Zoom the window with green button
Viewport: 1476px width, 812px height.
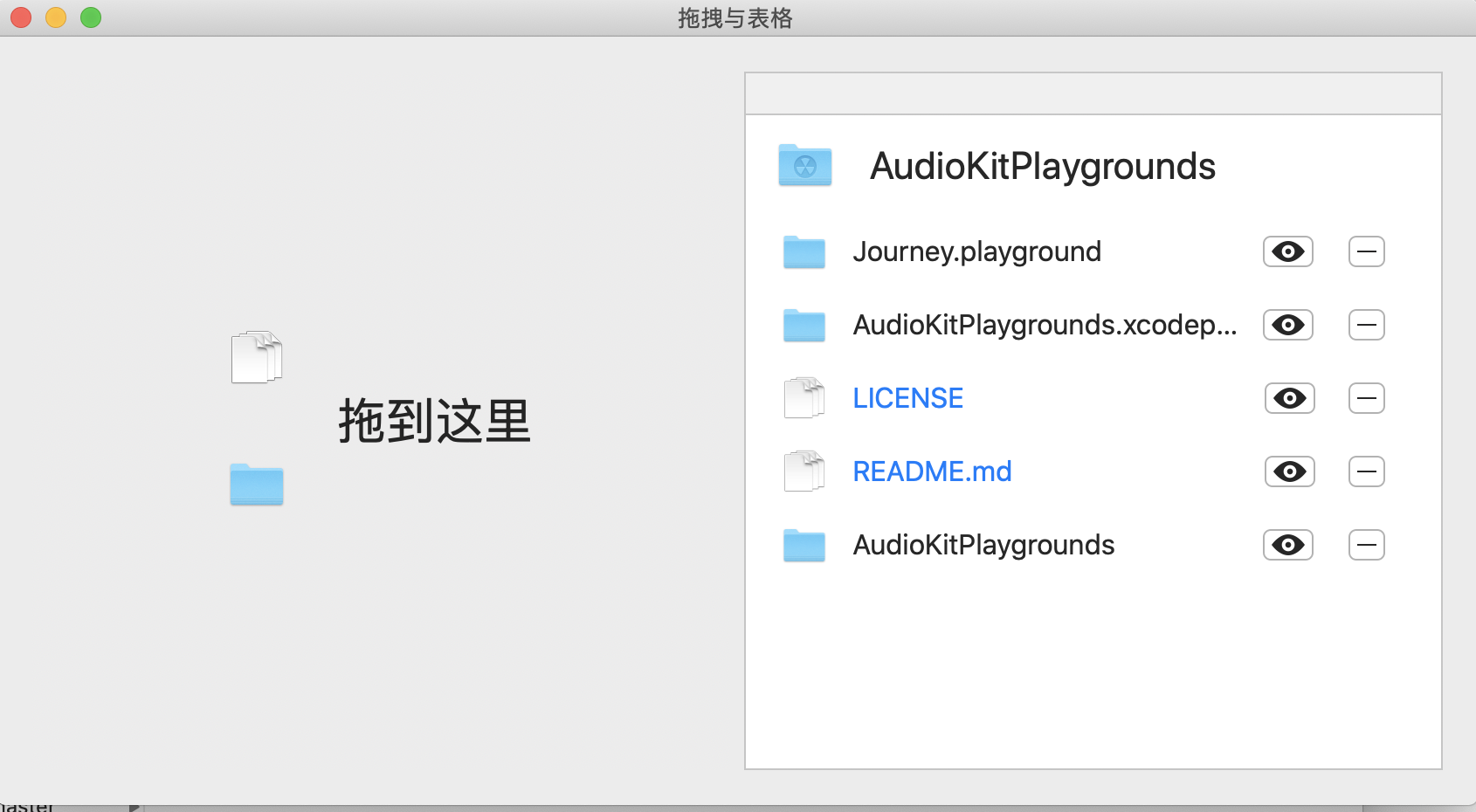click(x=91, y=17)
